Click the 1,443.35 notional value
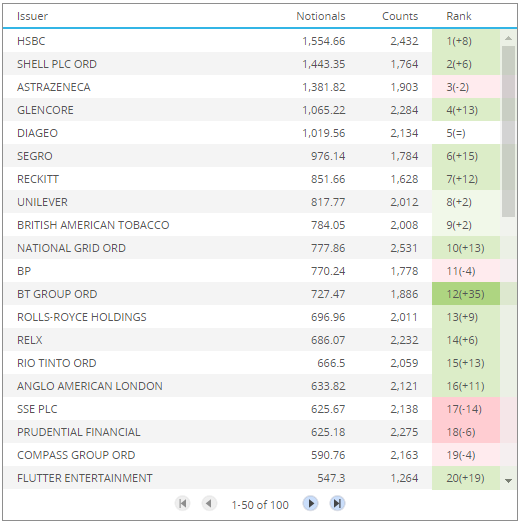 323,64
